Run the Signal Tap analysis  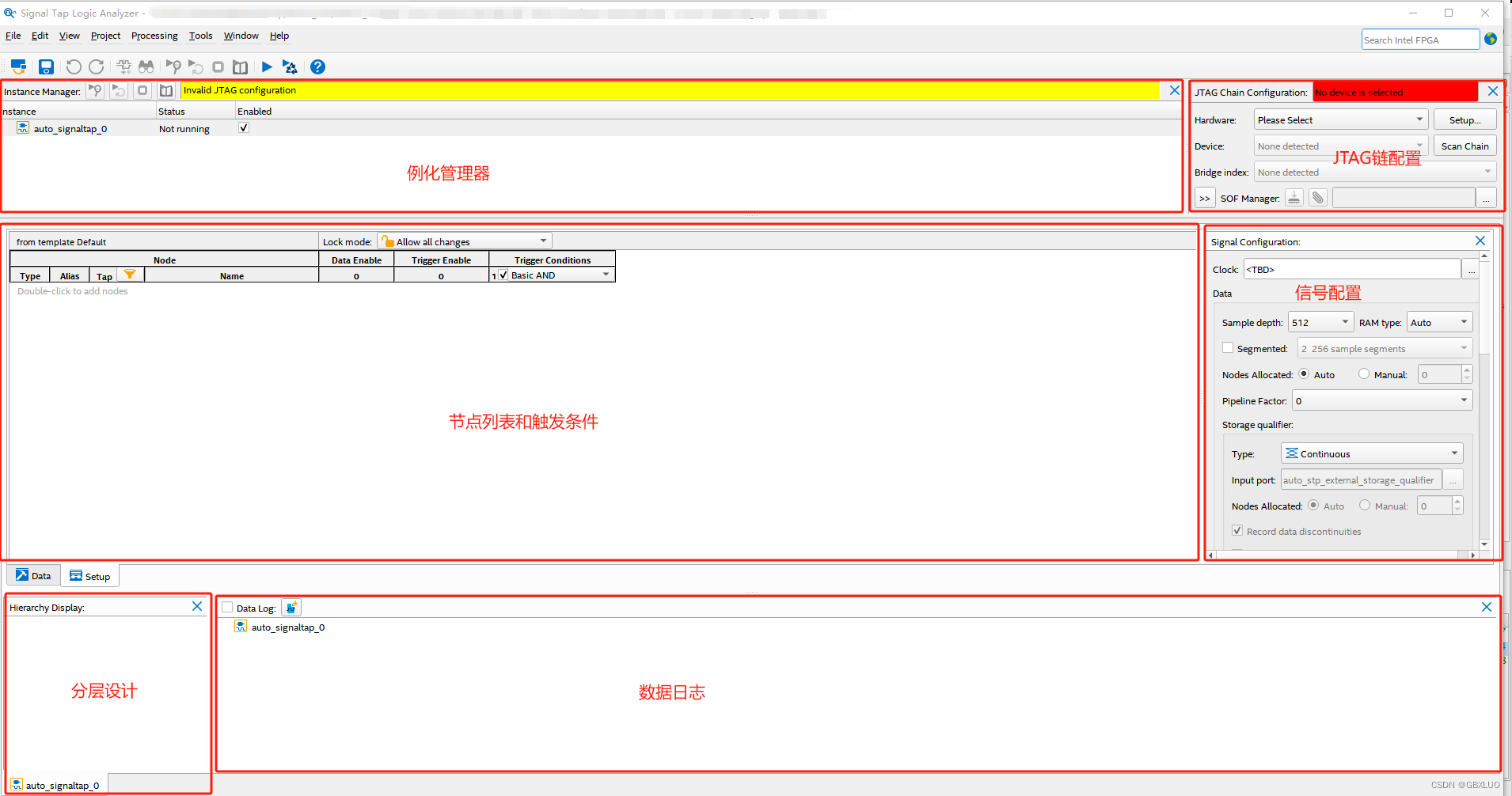pos(267,66)
